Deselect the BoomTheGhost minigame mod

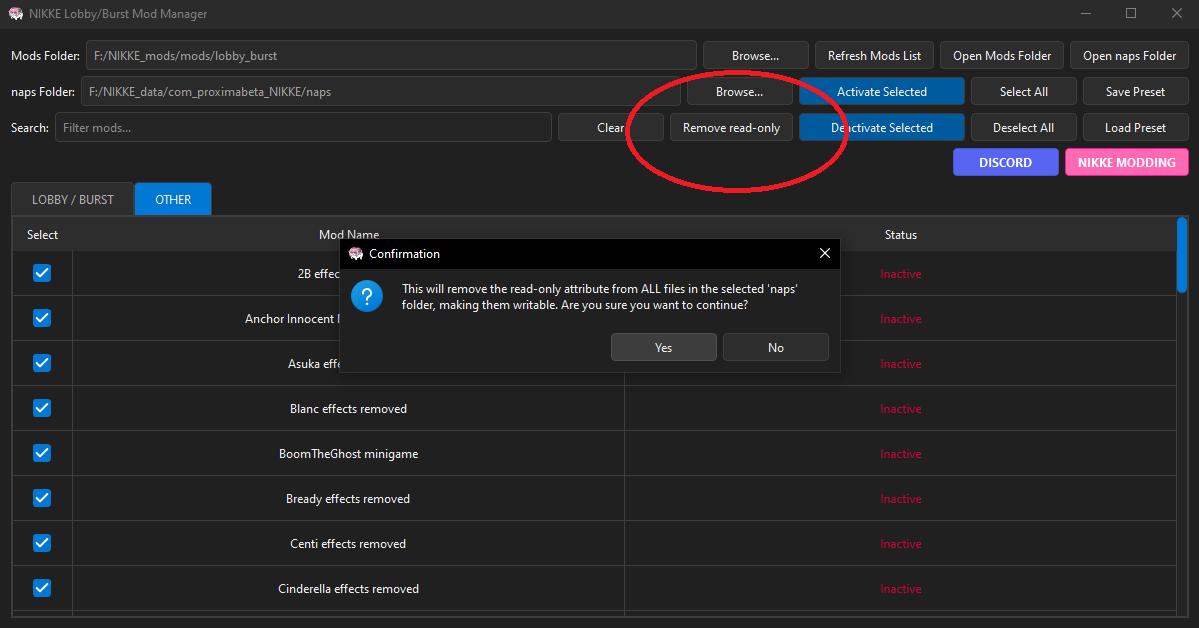point(41,453)
